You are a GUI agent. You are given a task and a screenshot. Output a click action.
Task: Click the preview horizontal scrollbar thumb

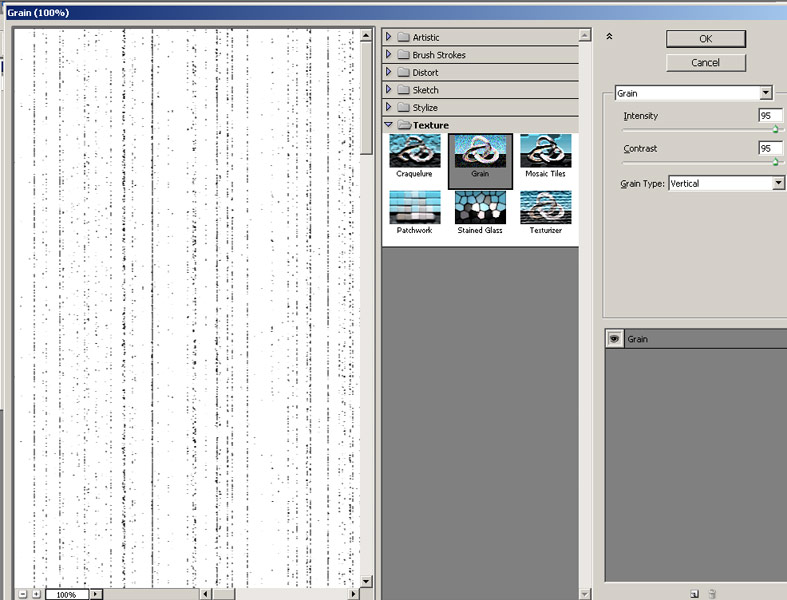point(223,594)
